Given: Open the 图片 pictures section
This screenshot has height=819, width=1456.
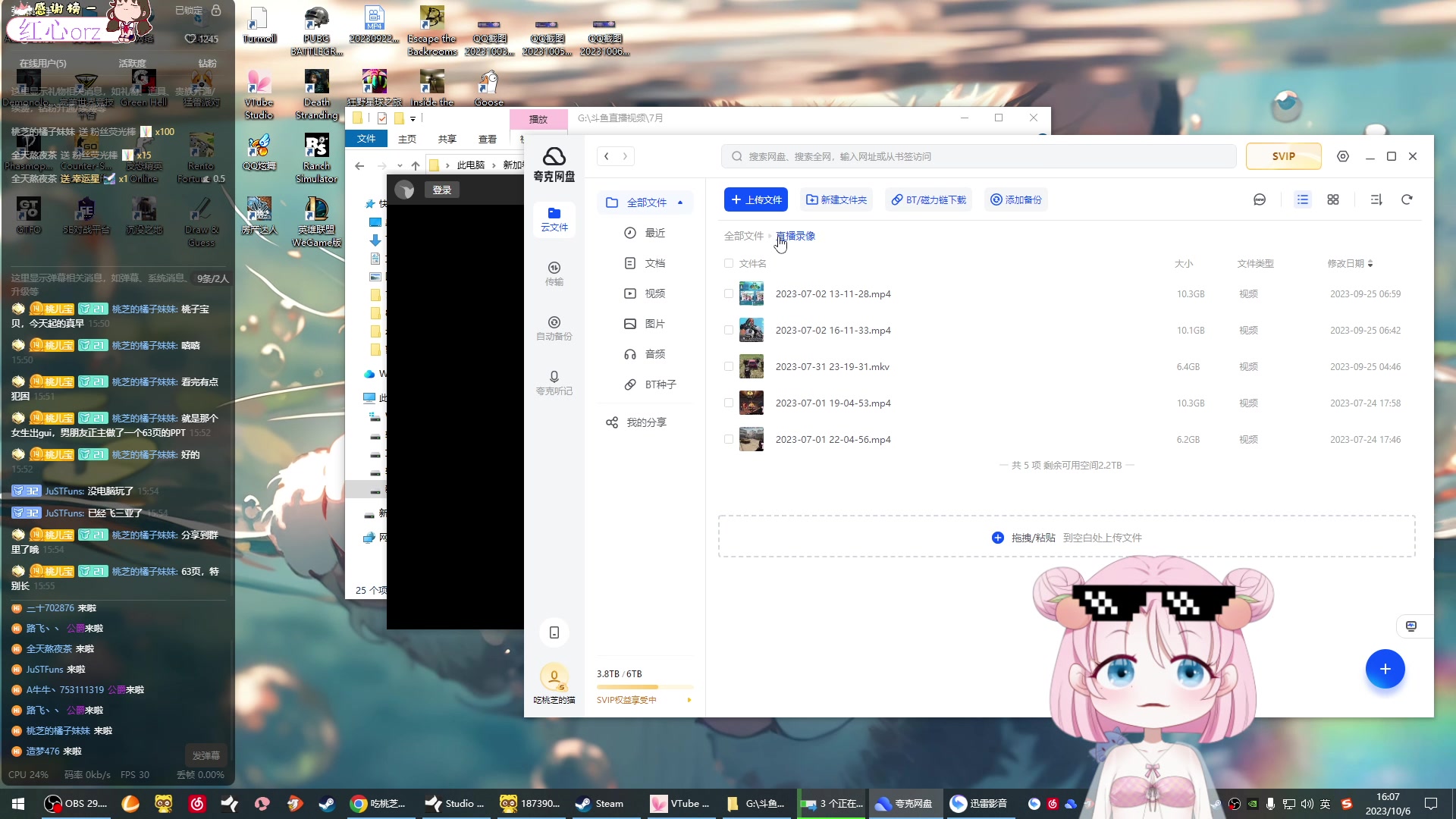Looking at the screenshot, I should click(645, 324).
